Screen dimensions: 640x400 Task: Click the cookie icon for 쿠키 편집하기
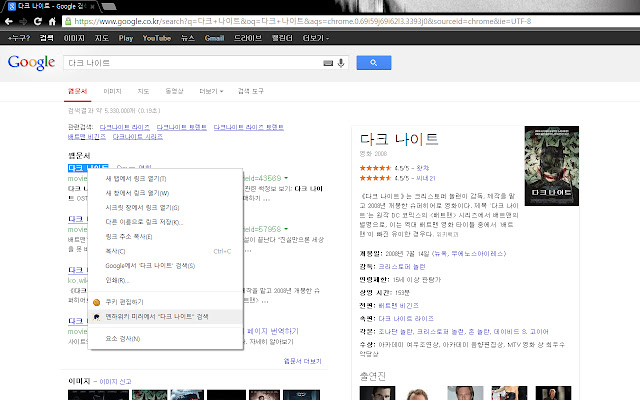pyautogui.click(x=97, y=301)
